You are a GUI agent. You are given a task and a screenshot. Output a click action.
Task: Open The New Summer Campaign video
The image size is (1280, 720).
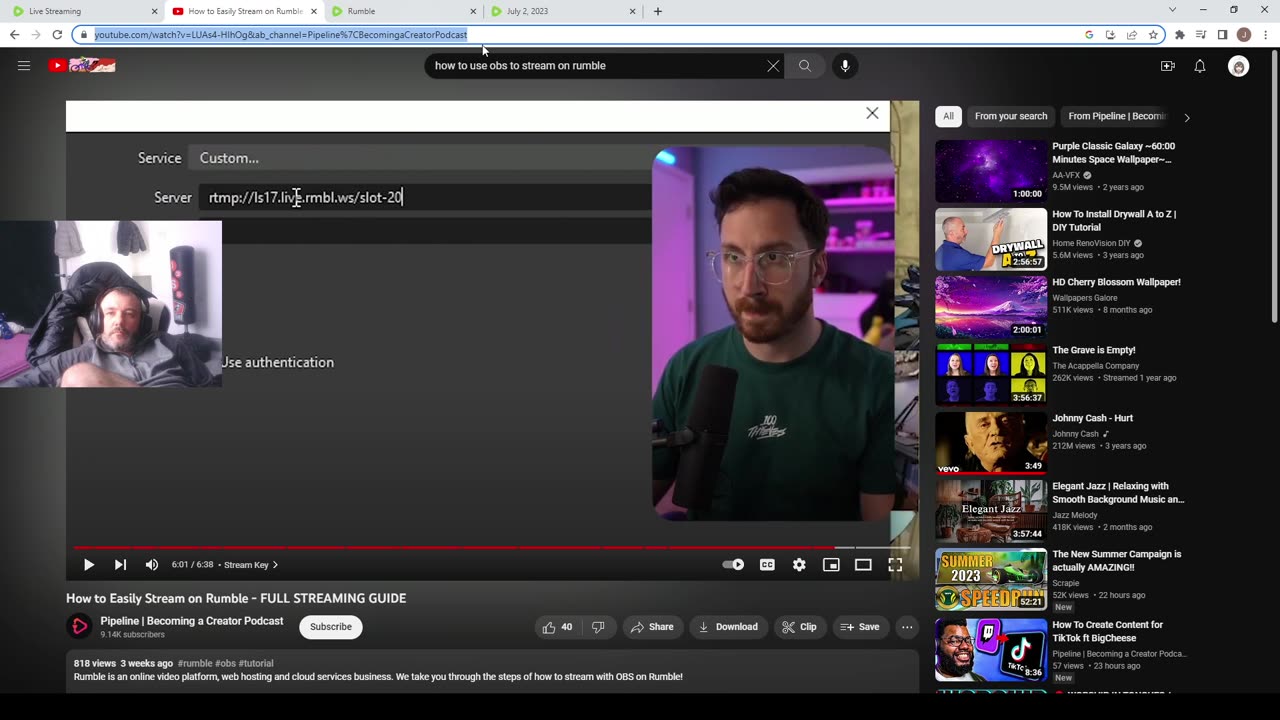(x=1116, y=560)
